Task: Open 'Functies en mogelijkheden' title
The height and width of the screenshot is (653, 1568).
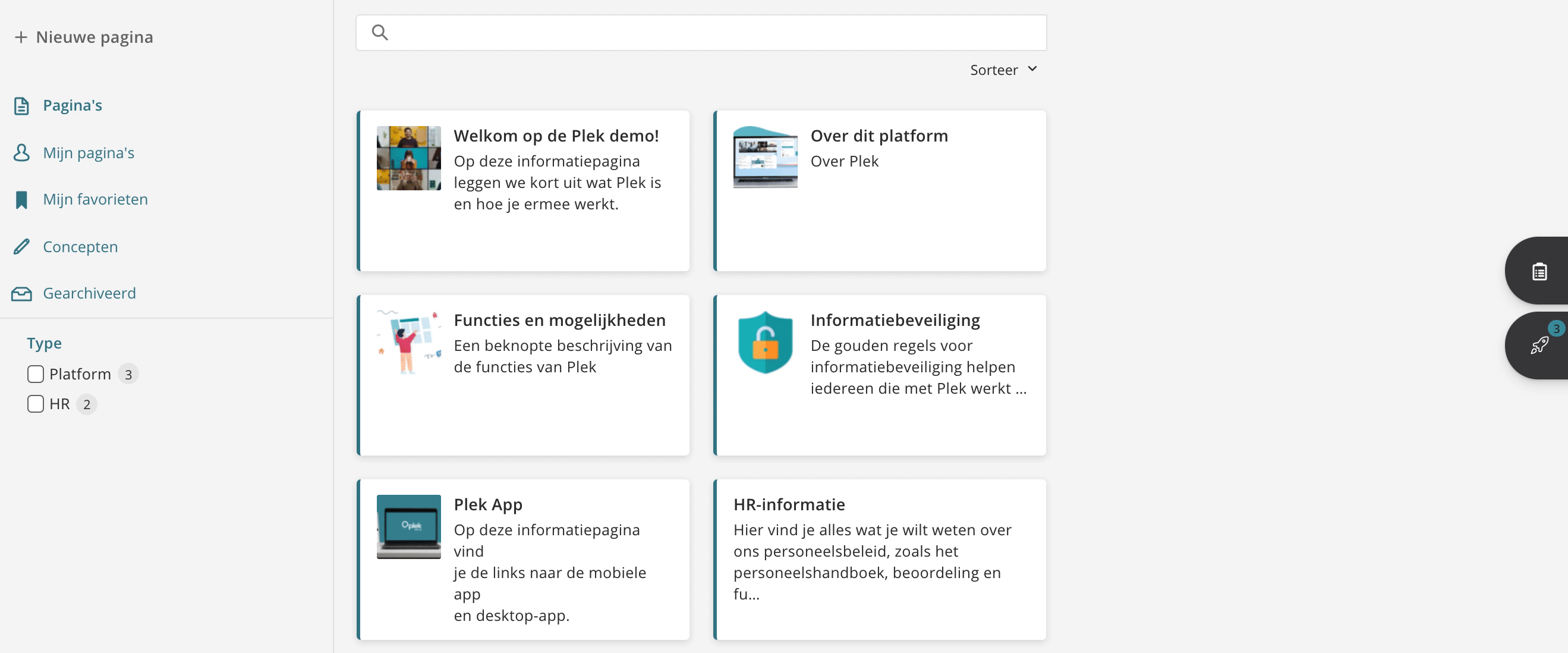Action: [559, 321]
